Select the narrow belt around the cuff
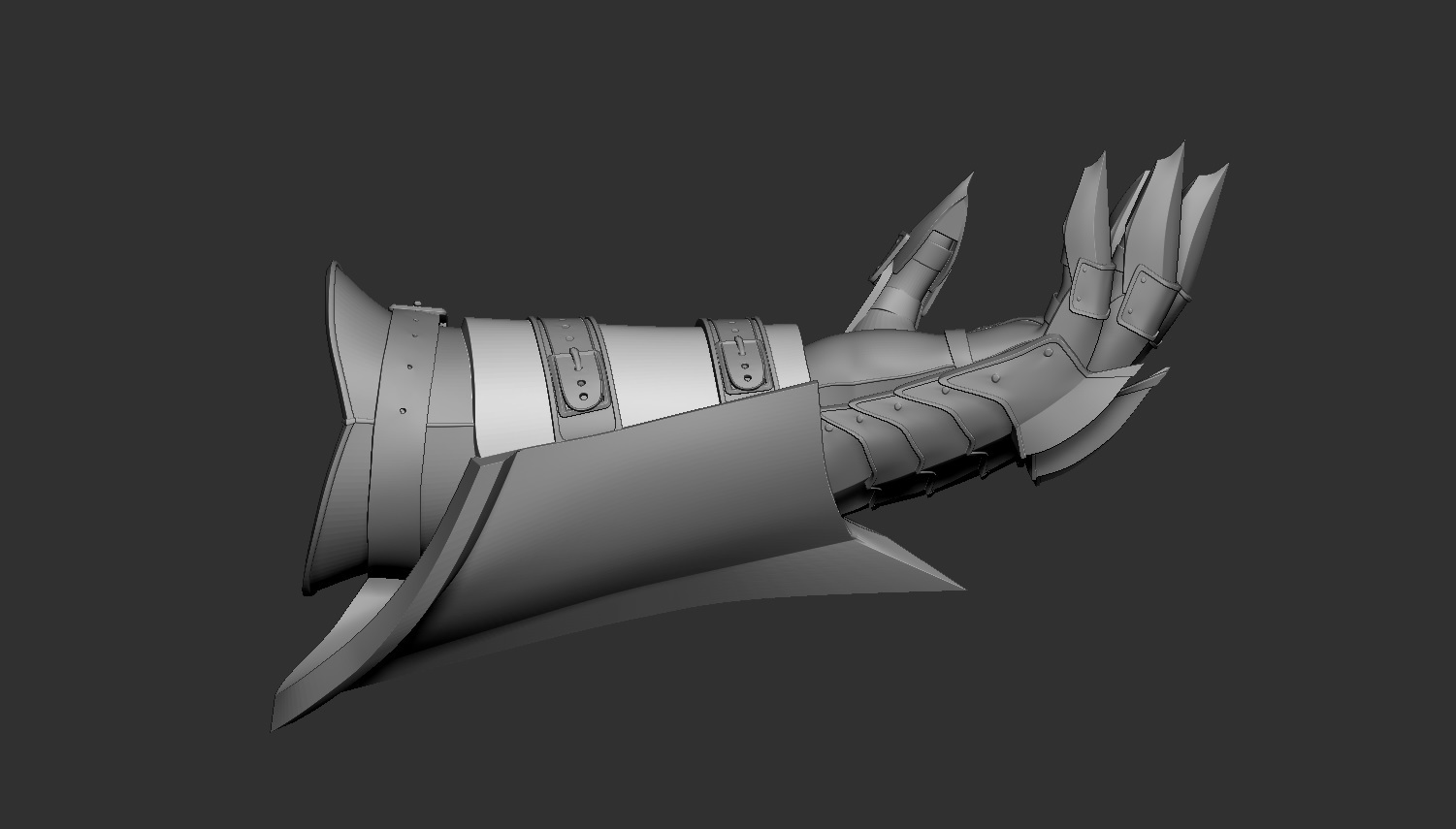 pos(400,407)
